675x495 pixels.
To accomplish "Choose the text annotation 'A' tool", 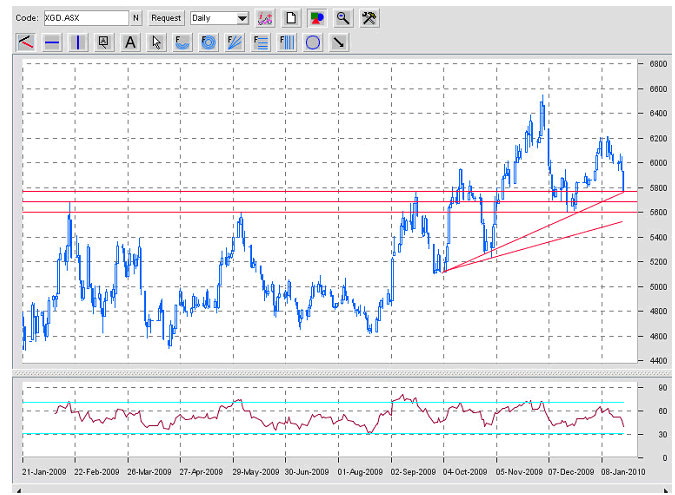I will click(130, 42).
